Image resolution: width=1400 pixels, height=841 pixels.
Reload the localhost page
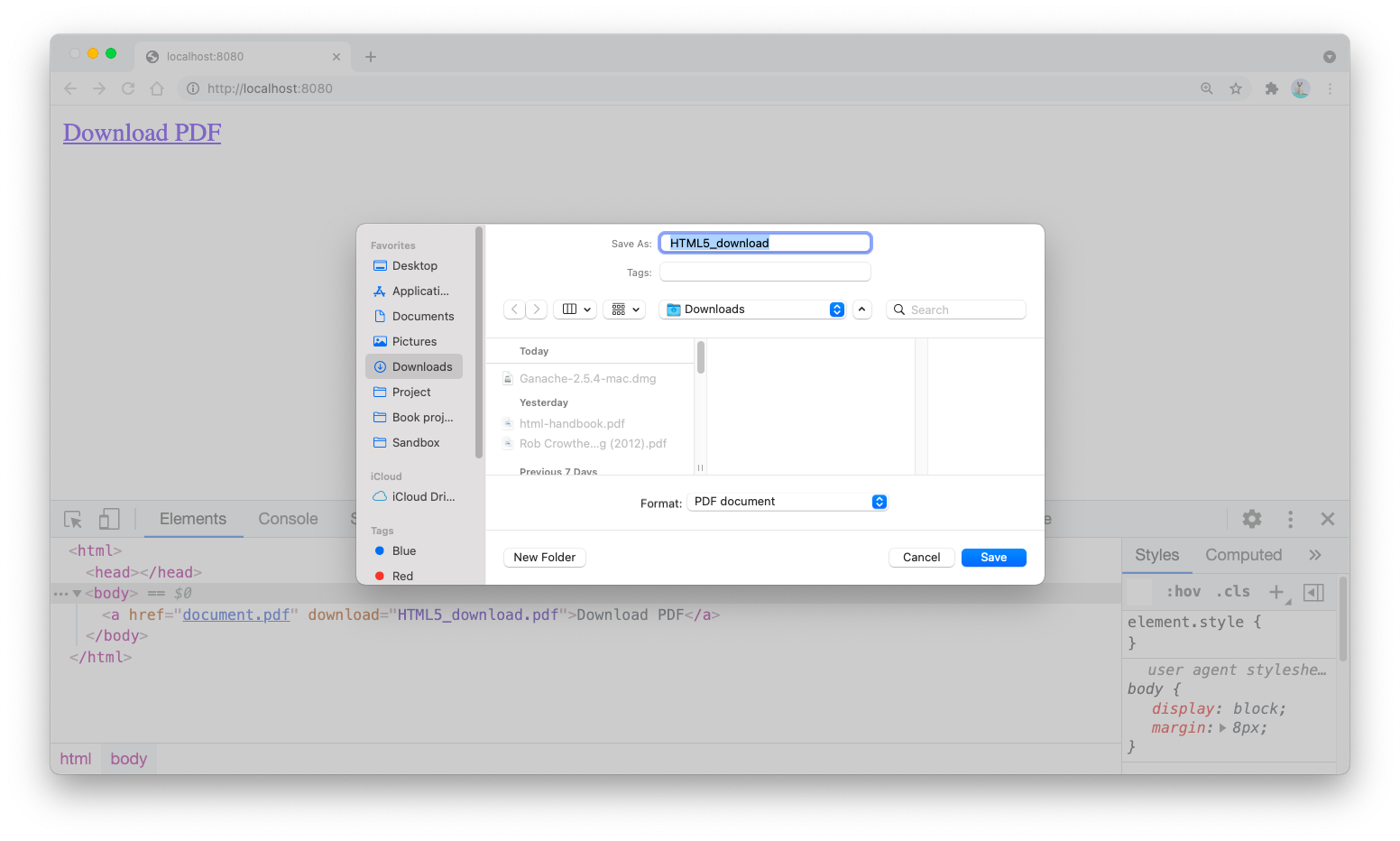tap(128, 88)
